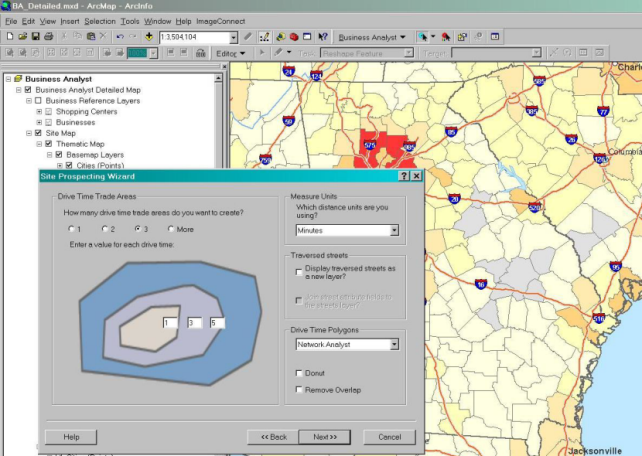Click the binoculars-style icon on the layout toolbar
Screen dimensions: 642x456
click(x=201, y=53)
